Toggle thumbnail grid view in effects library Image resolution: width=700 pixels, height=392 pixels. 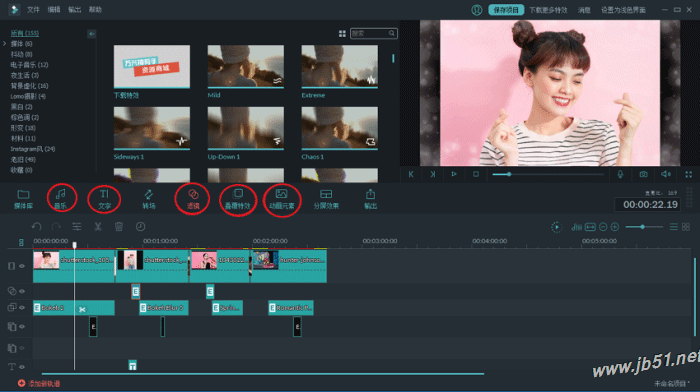pyautogui.click(x=342, y=33)
